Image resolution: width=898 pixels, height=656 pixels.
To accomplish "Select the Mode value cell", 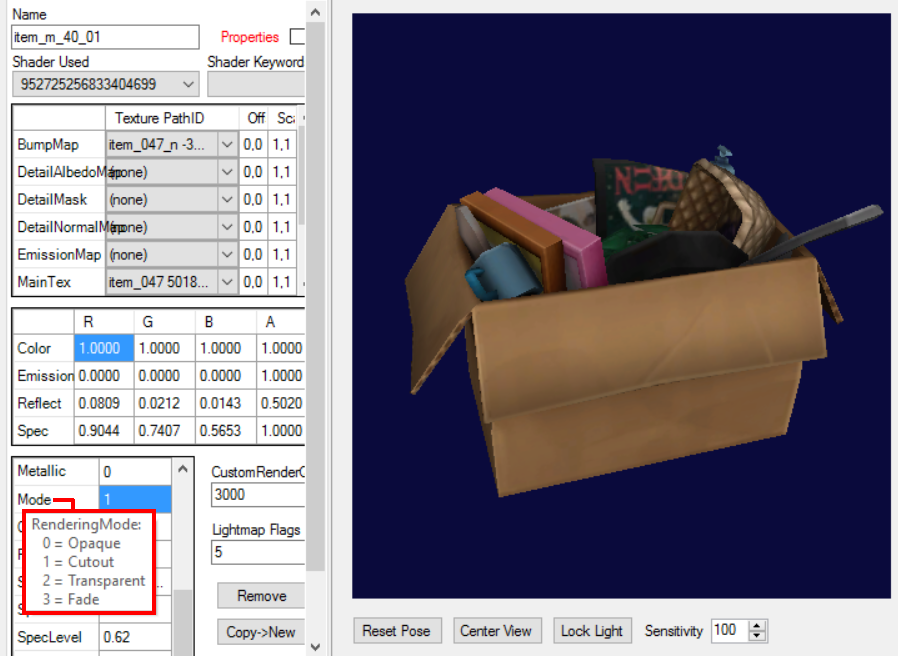I will click(135, 499).
